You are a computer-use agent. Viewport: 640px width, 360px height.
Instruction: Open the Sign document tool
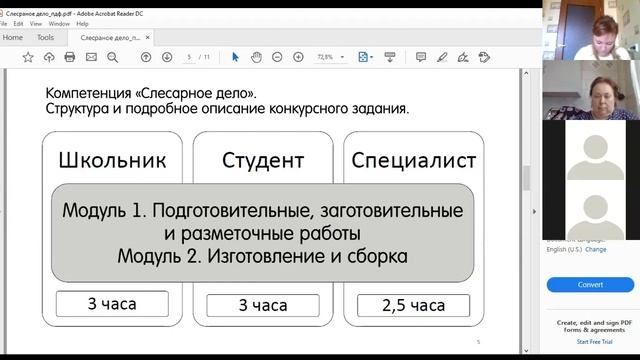tap(463, 57)
